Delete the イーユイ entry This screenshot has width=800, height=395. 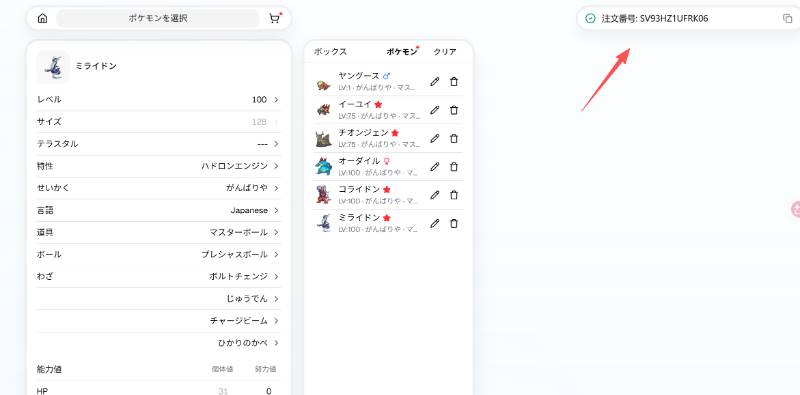click(x=454, y=110)
